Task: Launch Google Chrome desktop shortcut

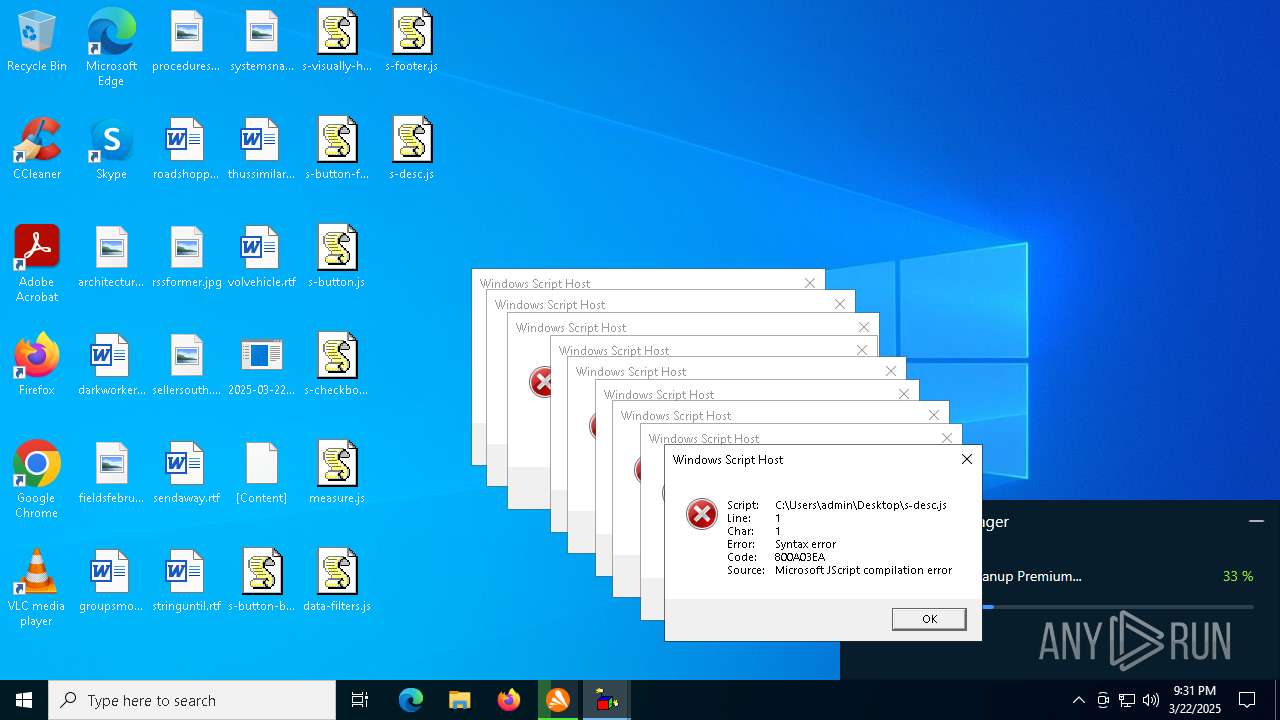Action: pos(37,480)
